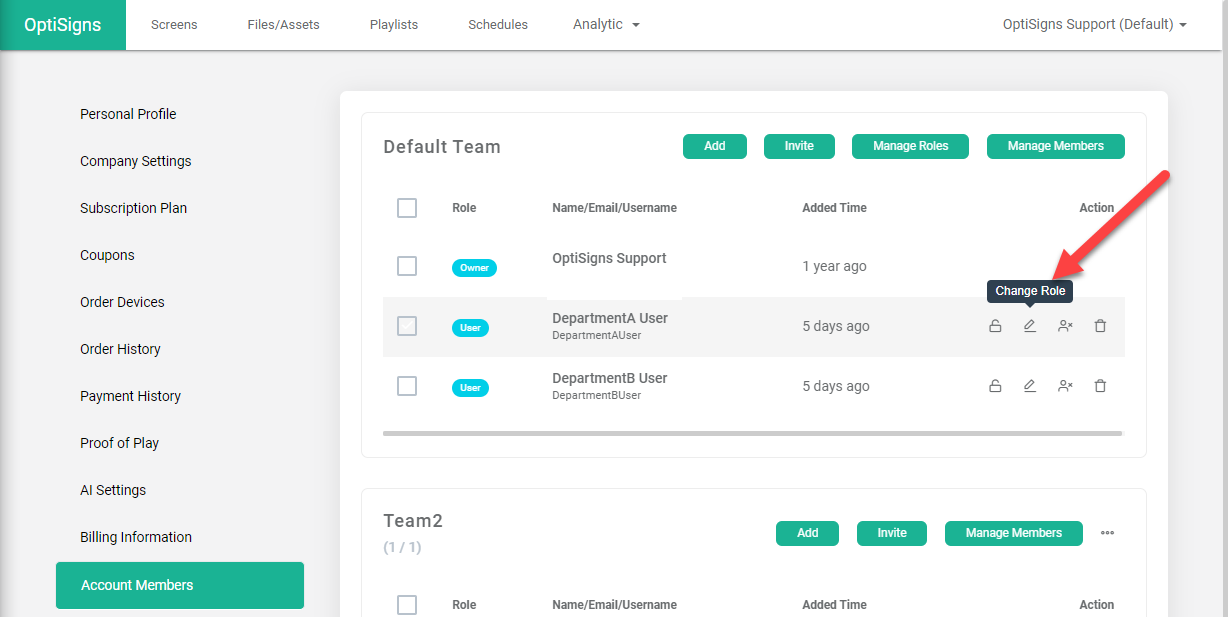Click the lock icon for DepartmentA User
The width and height of the screenshot is (1228, 617).
pos(995,326)
